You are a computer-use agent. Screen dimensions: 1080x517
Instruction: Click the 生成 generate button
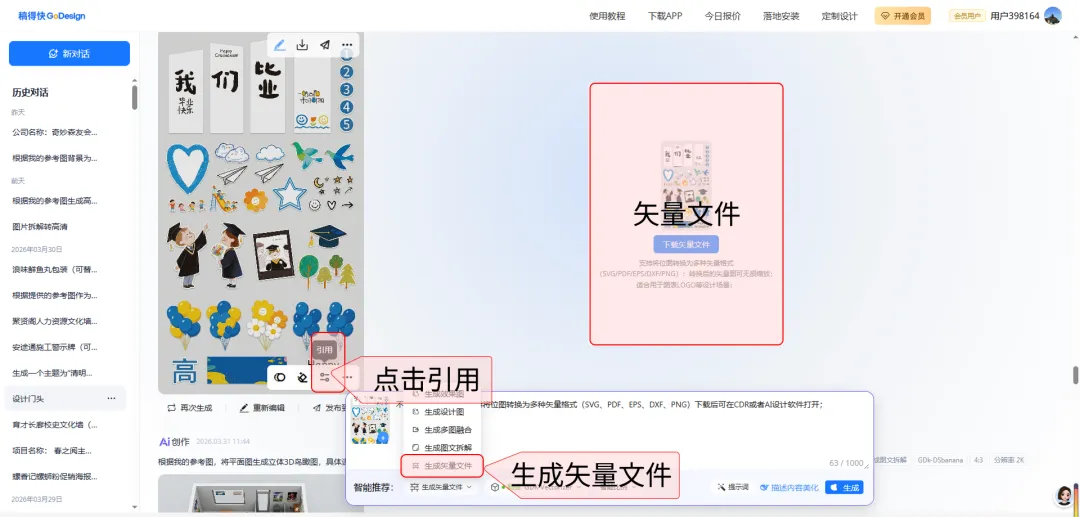click(x=844, y=487)
